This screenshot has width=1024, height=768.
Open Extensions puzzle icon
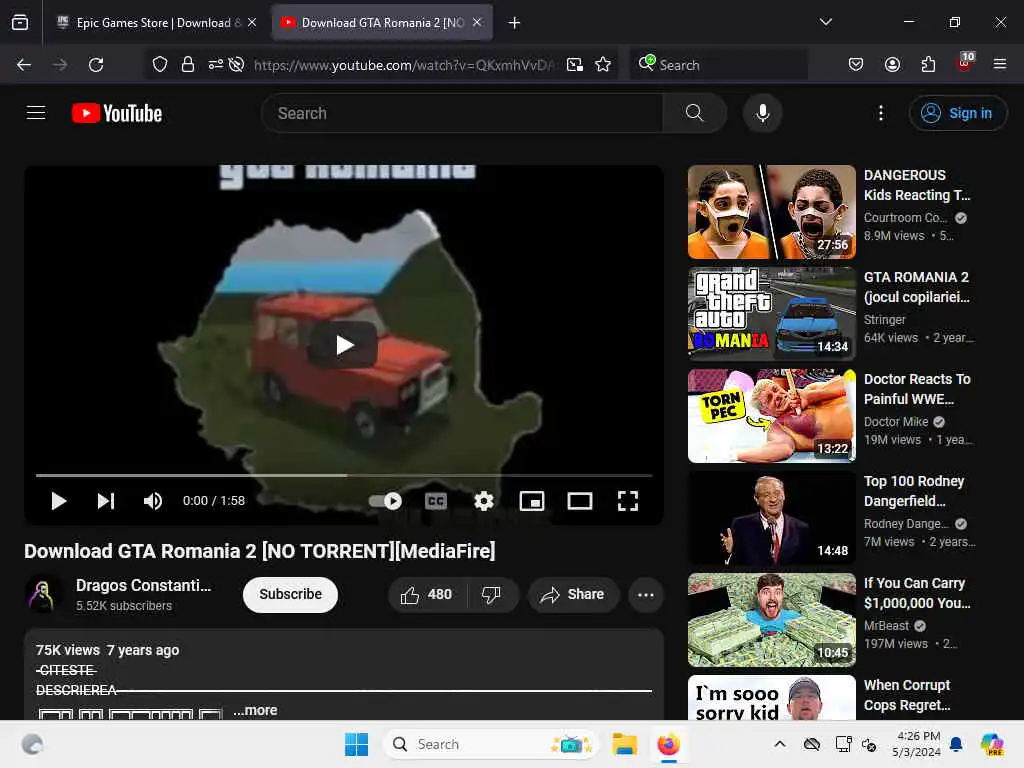click(x=928, y=65)
